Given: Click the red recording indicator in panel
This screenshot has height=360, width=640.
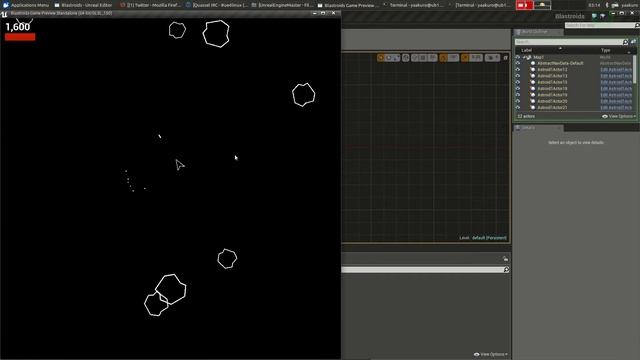Looking at the screenshot, I should pyautogui.click(x=524, y=5).
